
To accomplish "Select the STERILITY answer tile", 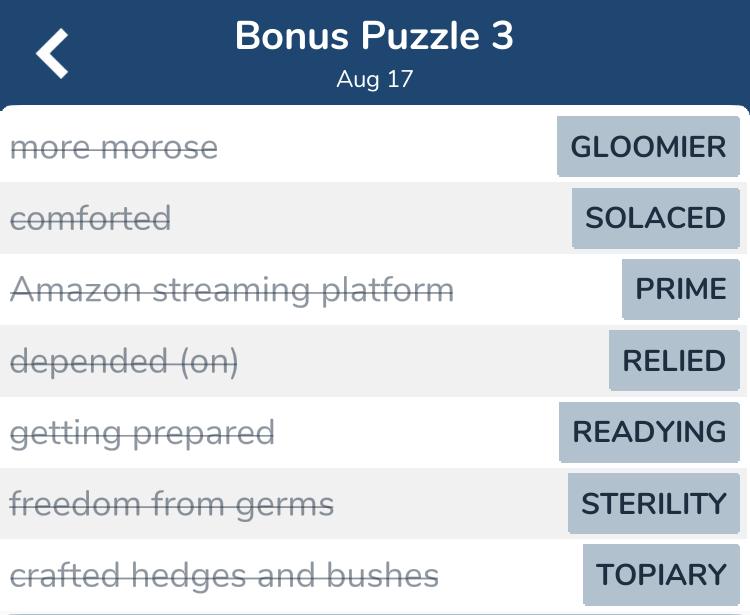I will point(653,503).
